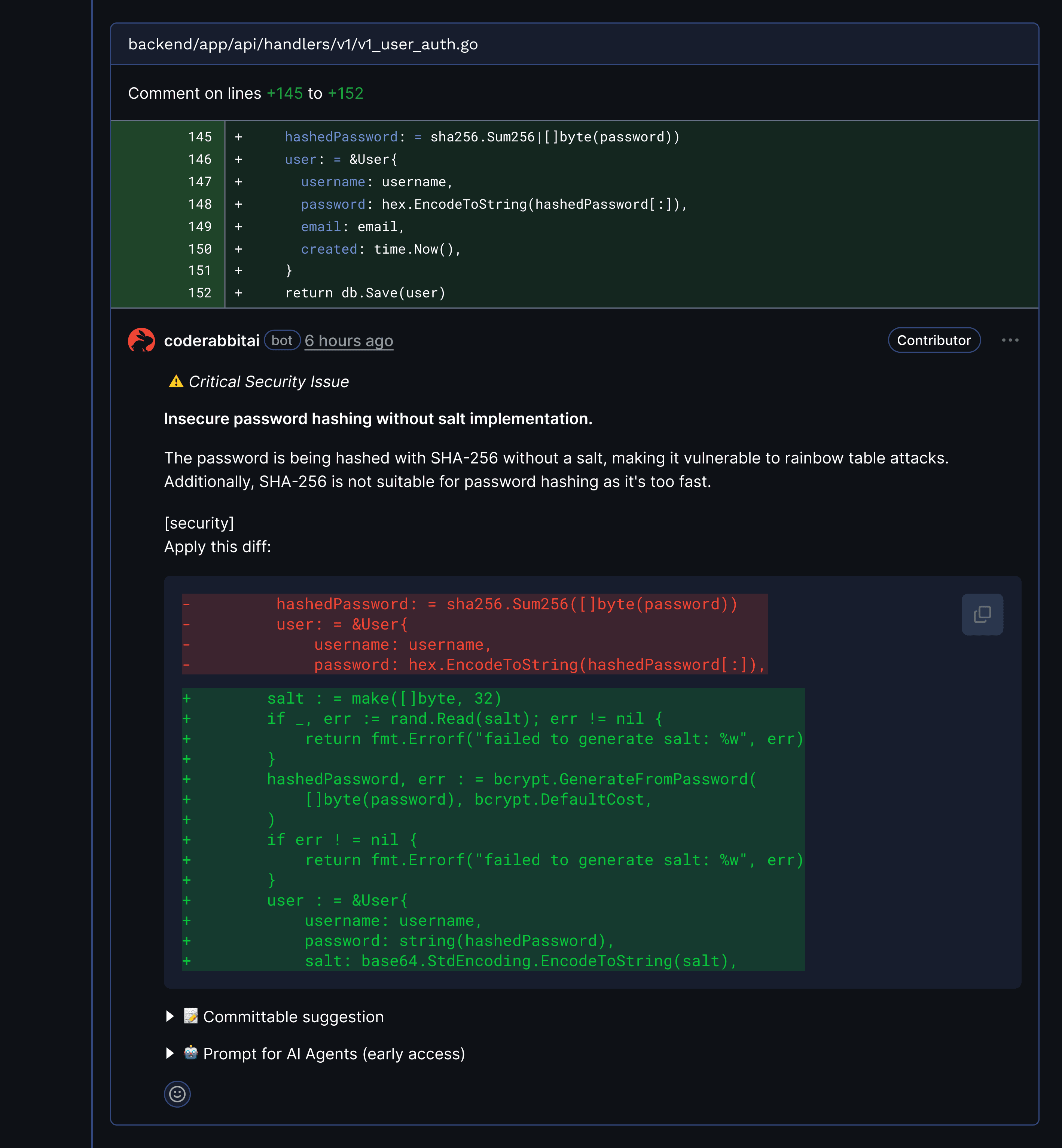Open the three-dot comment options menu

click(1010, 340)
